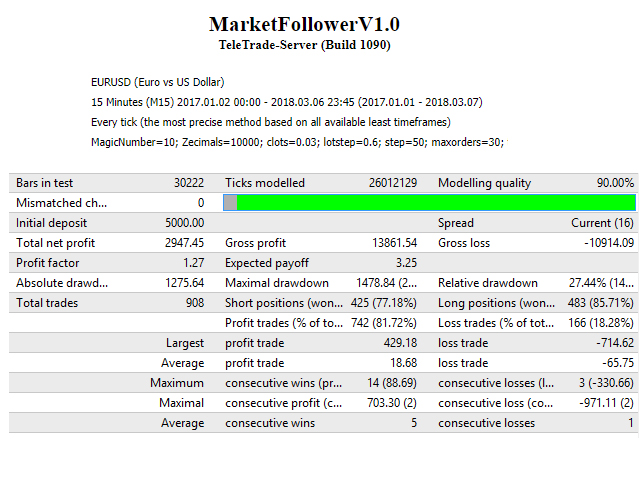The width and height of the screenshot is (640, 480).
Task: Click the consecutive wins (pr... label
Action: click(x=284, y=383)
